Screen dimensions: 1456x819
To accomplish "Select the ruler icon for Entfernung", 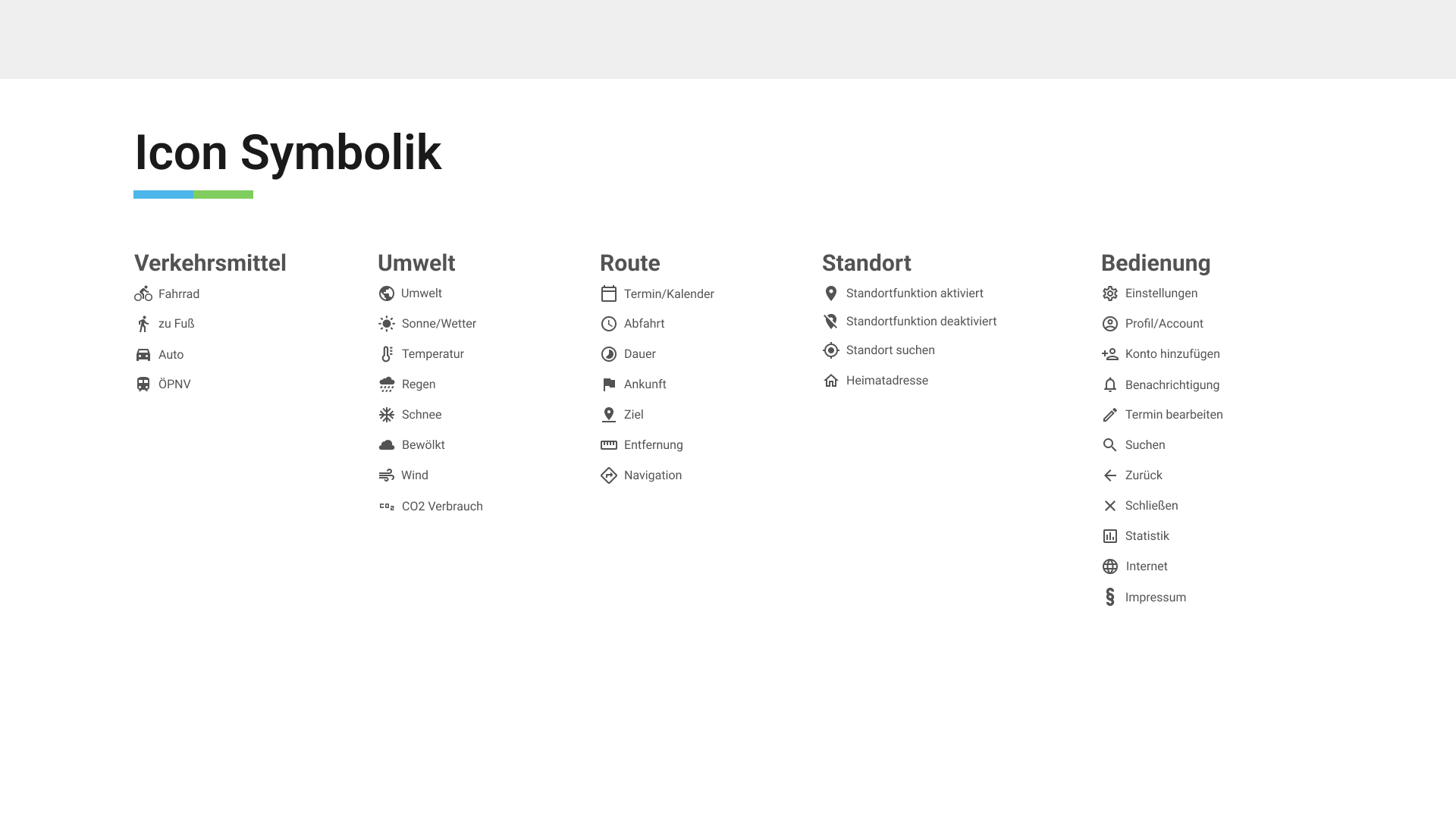I will click(609, 445).
